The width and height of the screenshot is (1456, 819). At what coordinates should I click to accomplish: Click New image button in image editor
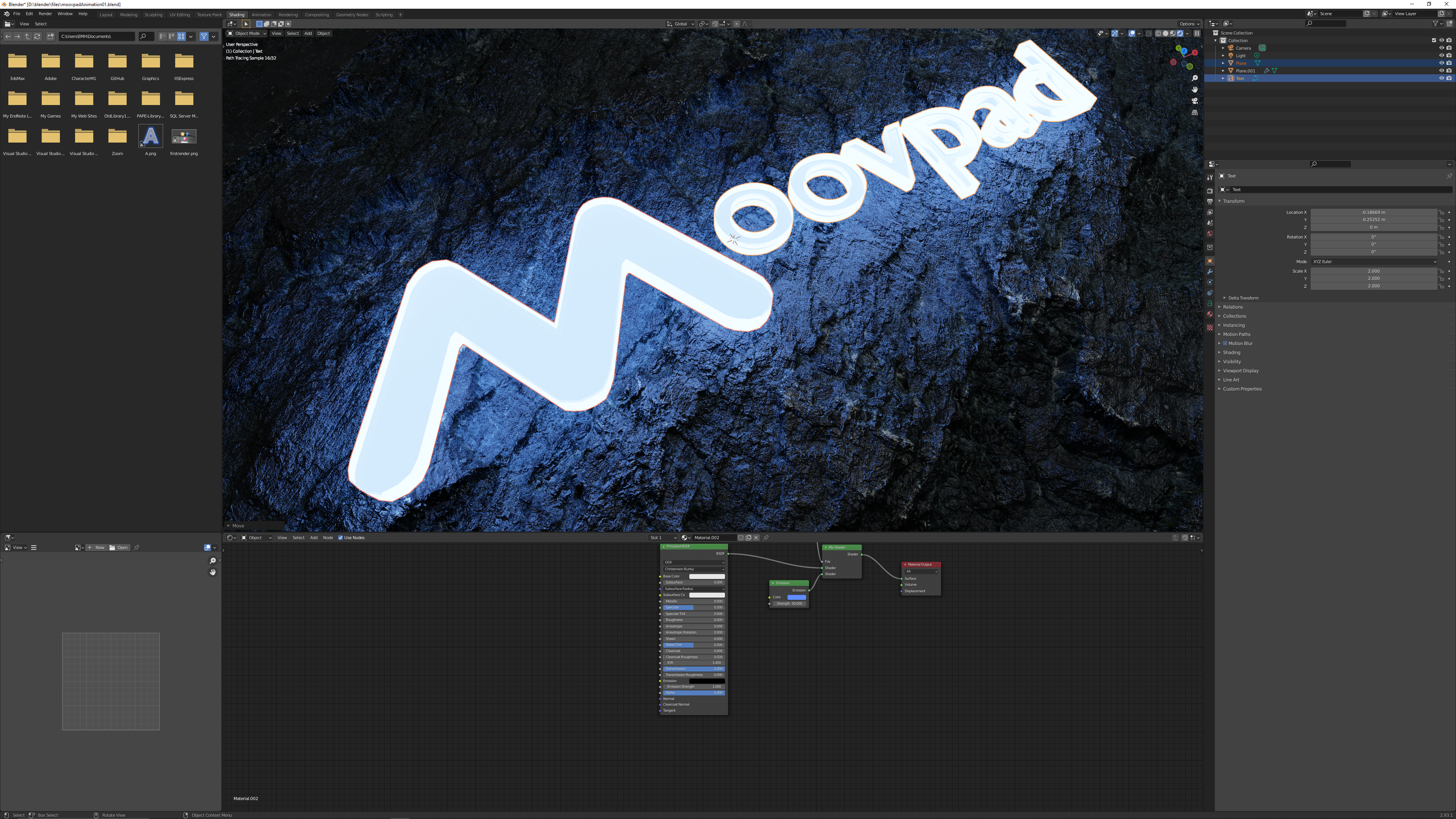pyautogui.click(x=96, y=548)
